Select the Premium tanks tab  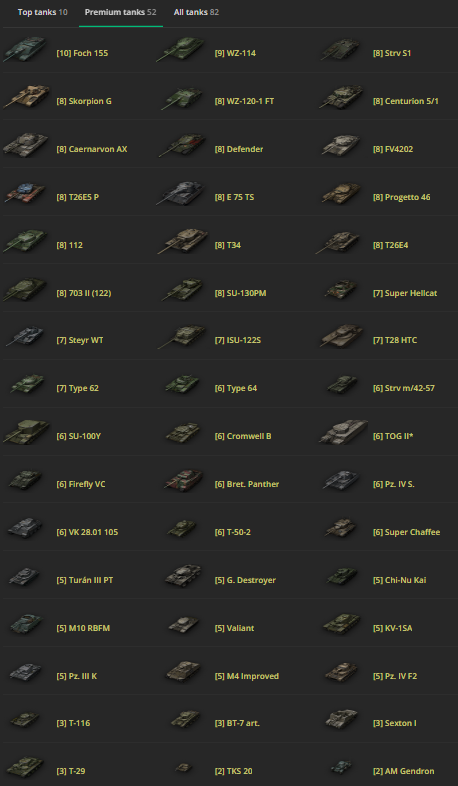pos(120,12)
